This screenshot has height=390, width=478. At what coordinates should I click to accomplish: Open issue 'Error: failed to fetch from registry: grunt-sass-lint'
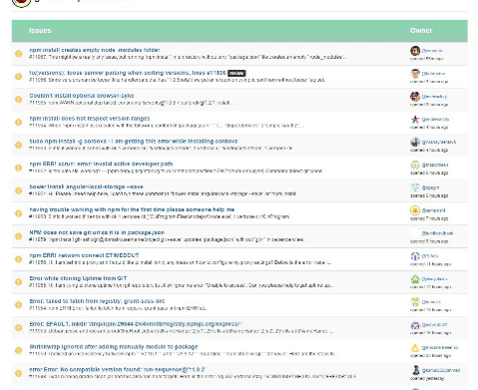pos(97,301)
